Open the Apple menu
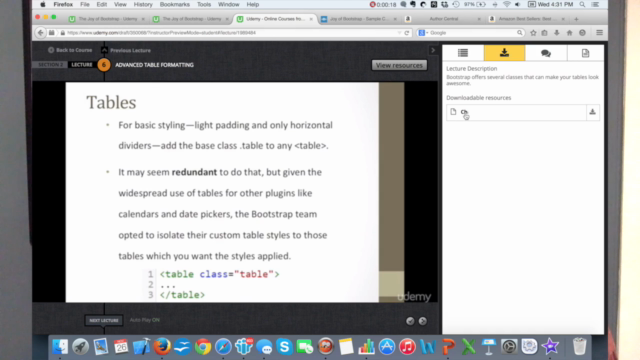This screenshot has height=360, width=640. (x=43, y=4)
